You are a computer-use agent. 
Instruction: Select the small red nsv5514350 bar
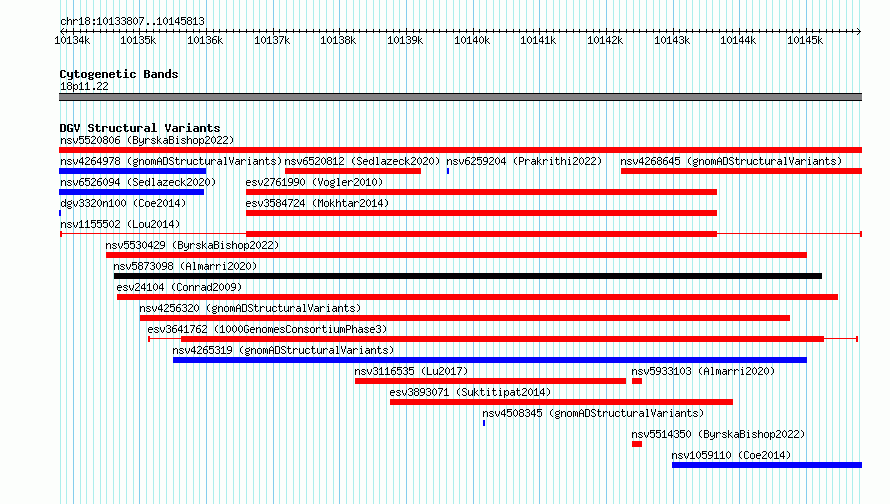(637, 444)
